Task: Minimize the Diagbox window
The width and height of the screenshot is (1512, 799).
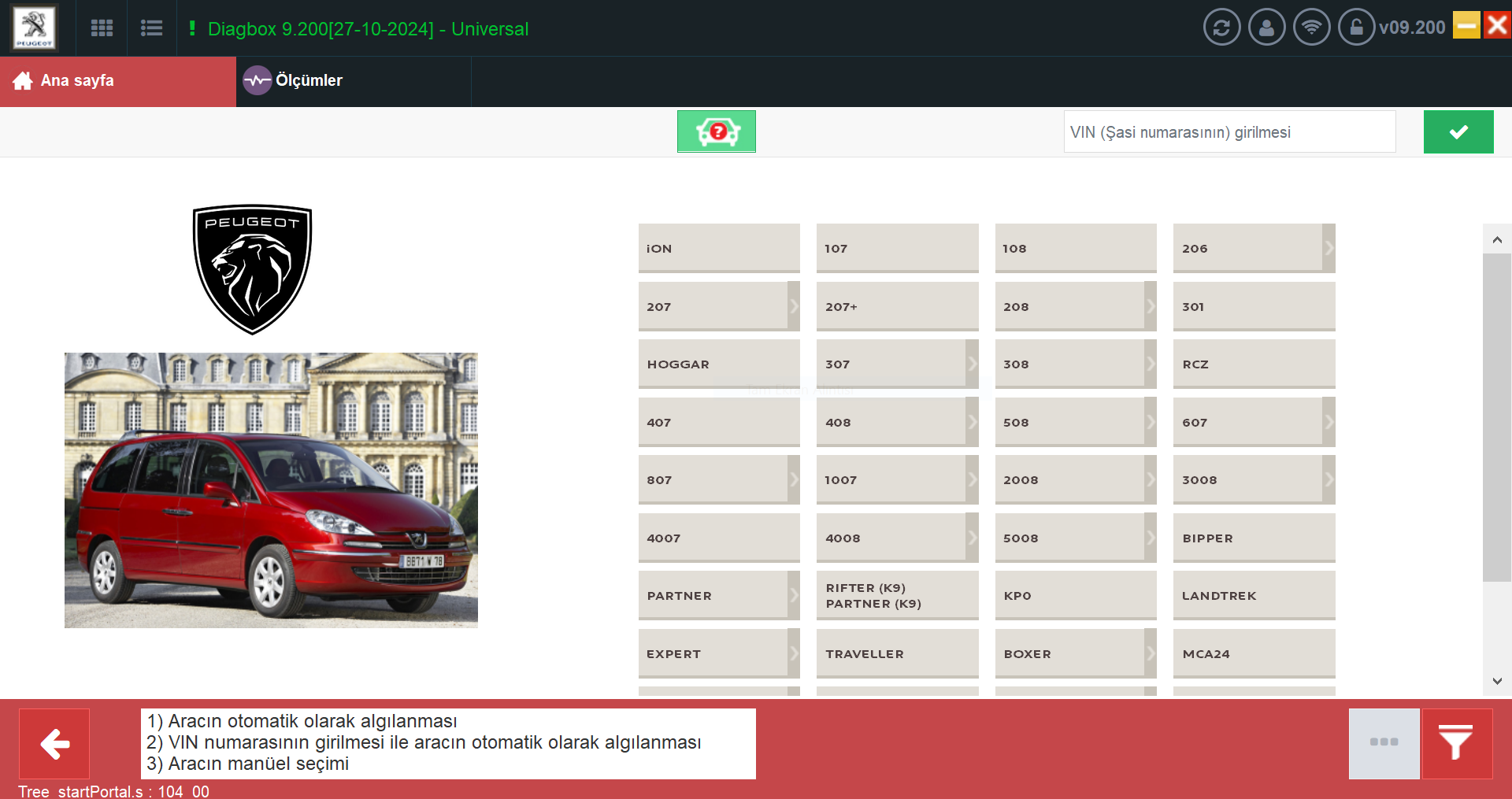Action: (1466, 25)
